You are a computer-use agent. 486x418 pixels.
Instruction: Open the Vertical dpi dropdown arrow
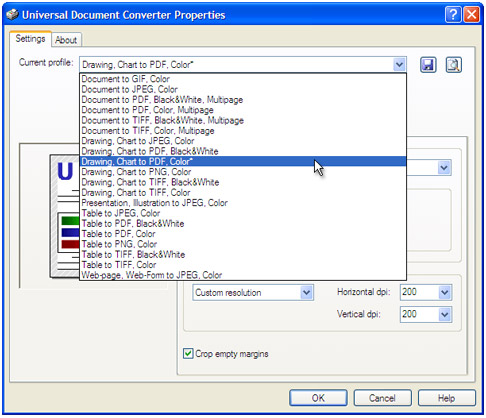coord(445,314)
